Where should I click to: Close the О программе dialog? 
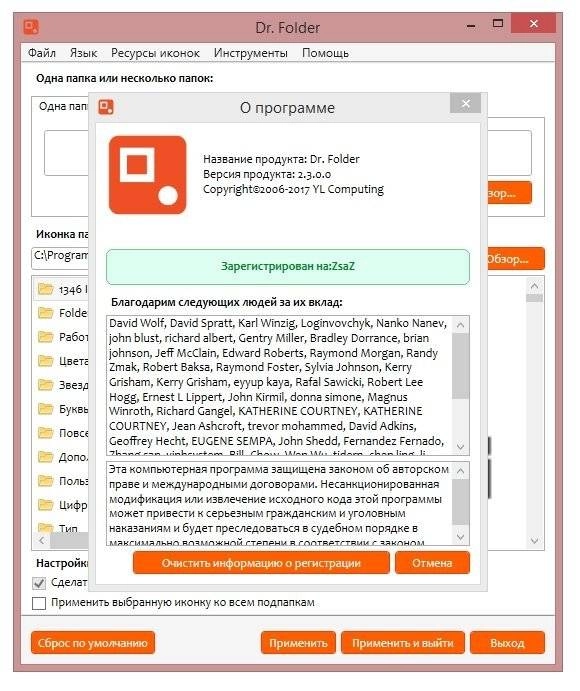coord(465,104)
